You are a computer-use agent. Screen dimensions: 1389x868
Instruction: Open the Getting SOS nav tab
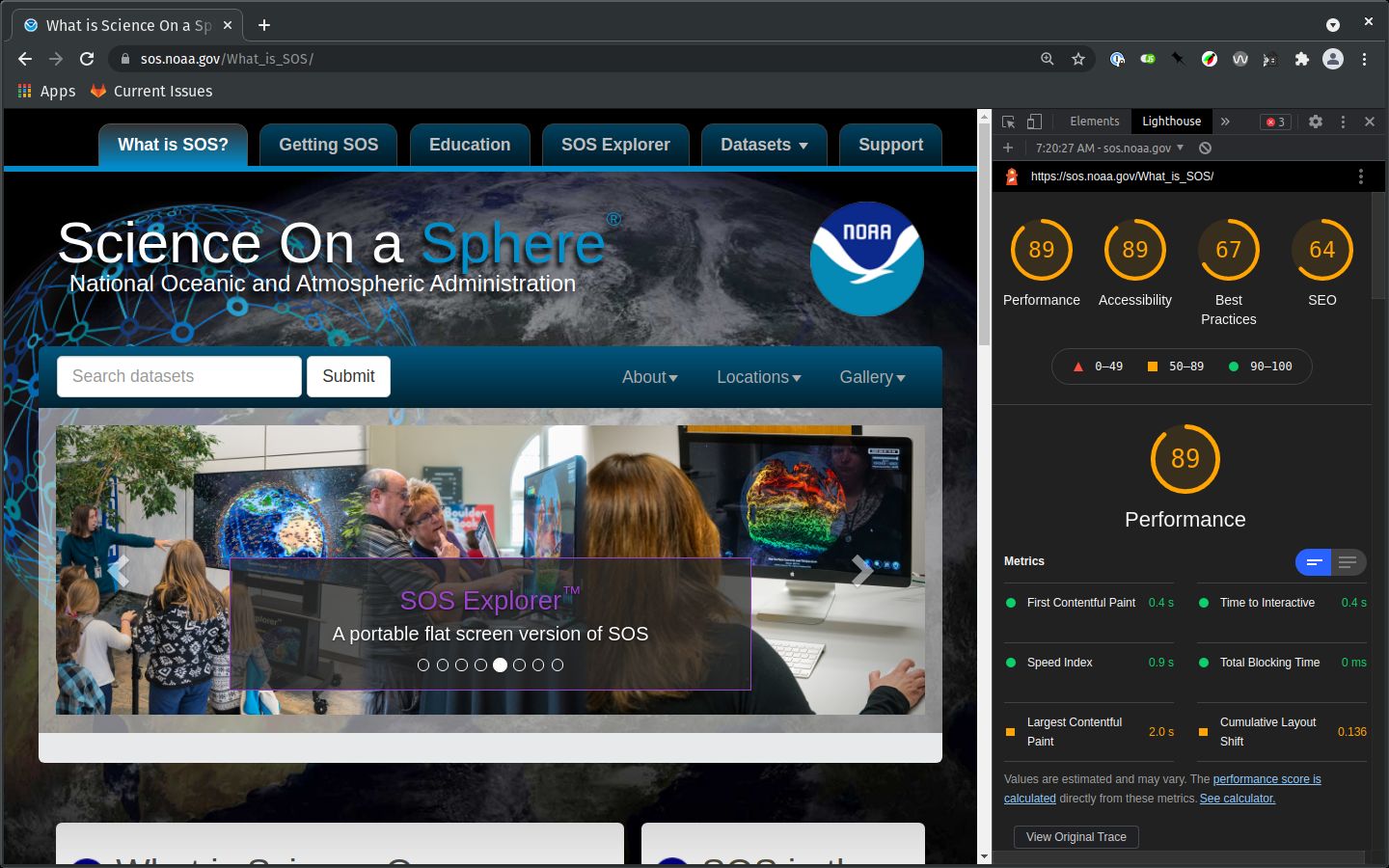point(329,145)
